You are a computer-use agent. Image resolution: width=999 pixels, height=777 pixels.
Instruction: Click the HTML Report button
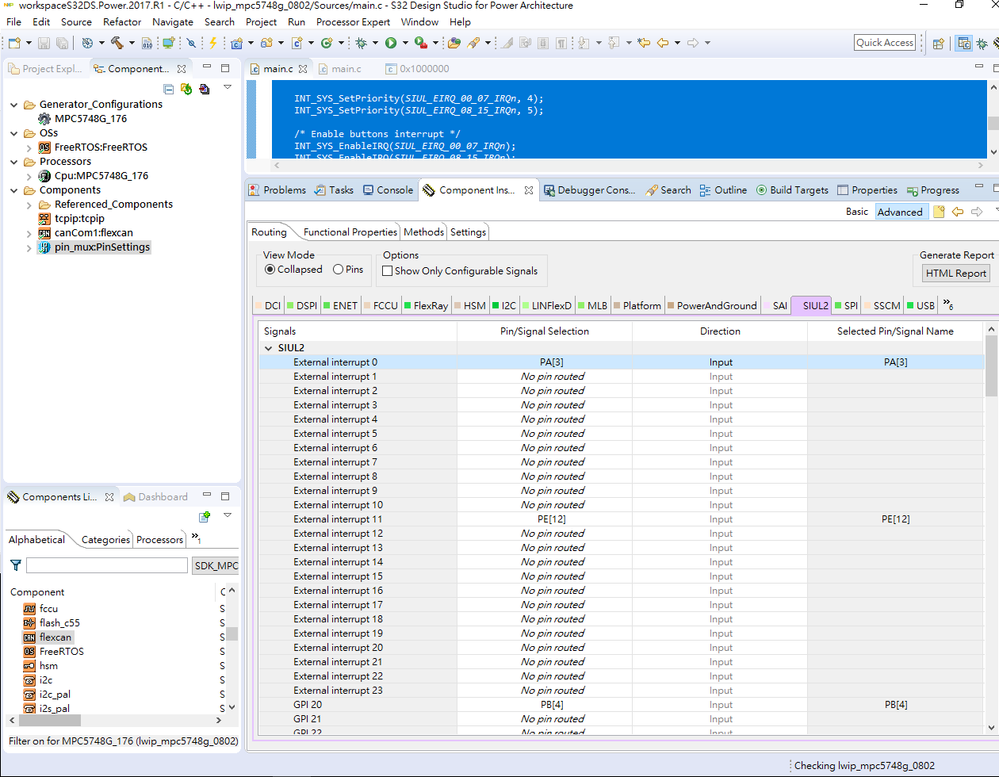click(x=956, y=273)
